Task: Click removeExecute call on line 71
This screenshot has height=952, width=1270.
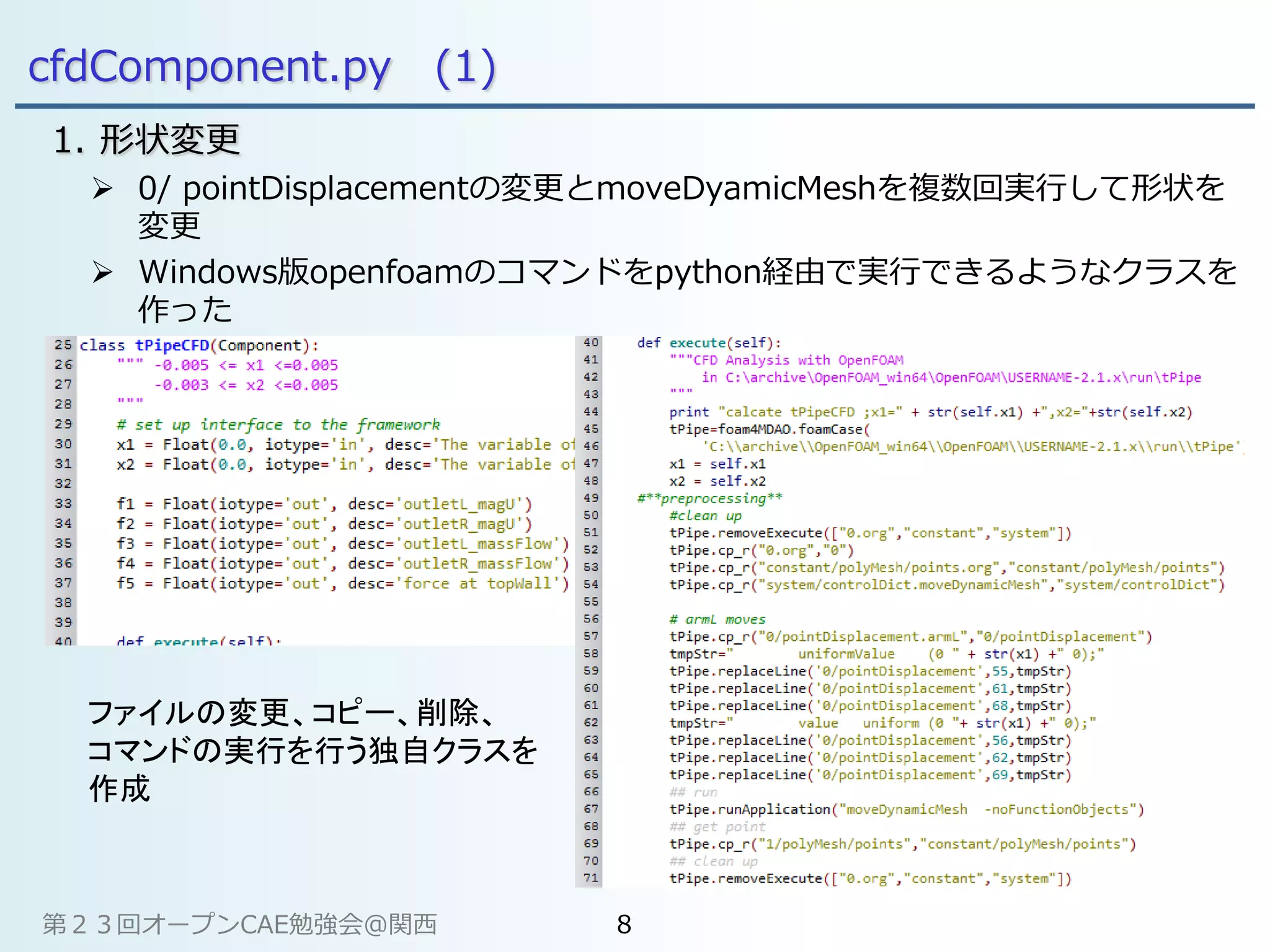Action: [x=870, y=879]
